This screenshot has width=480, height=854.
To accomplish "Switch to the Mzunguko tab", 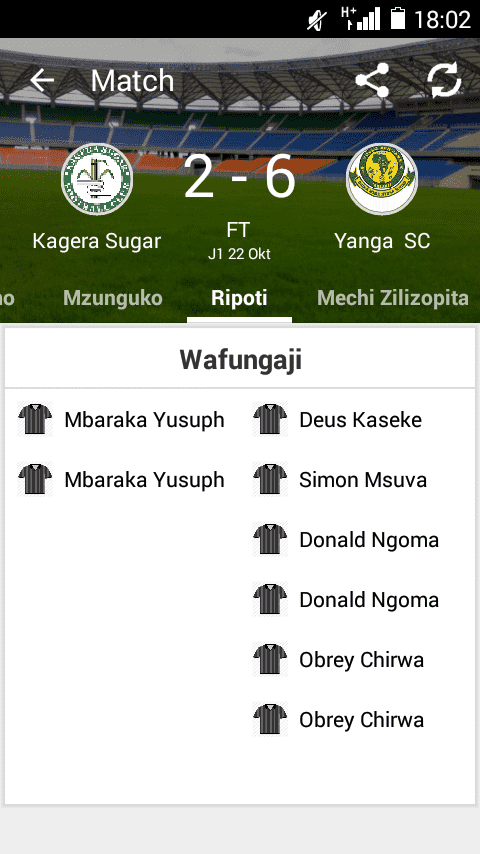I will click(113, 298).
